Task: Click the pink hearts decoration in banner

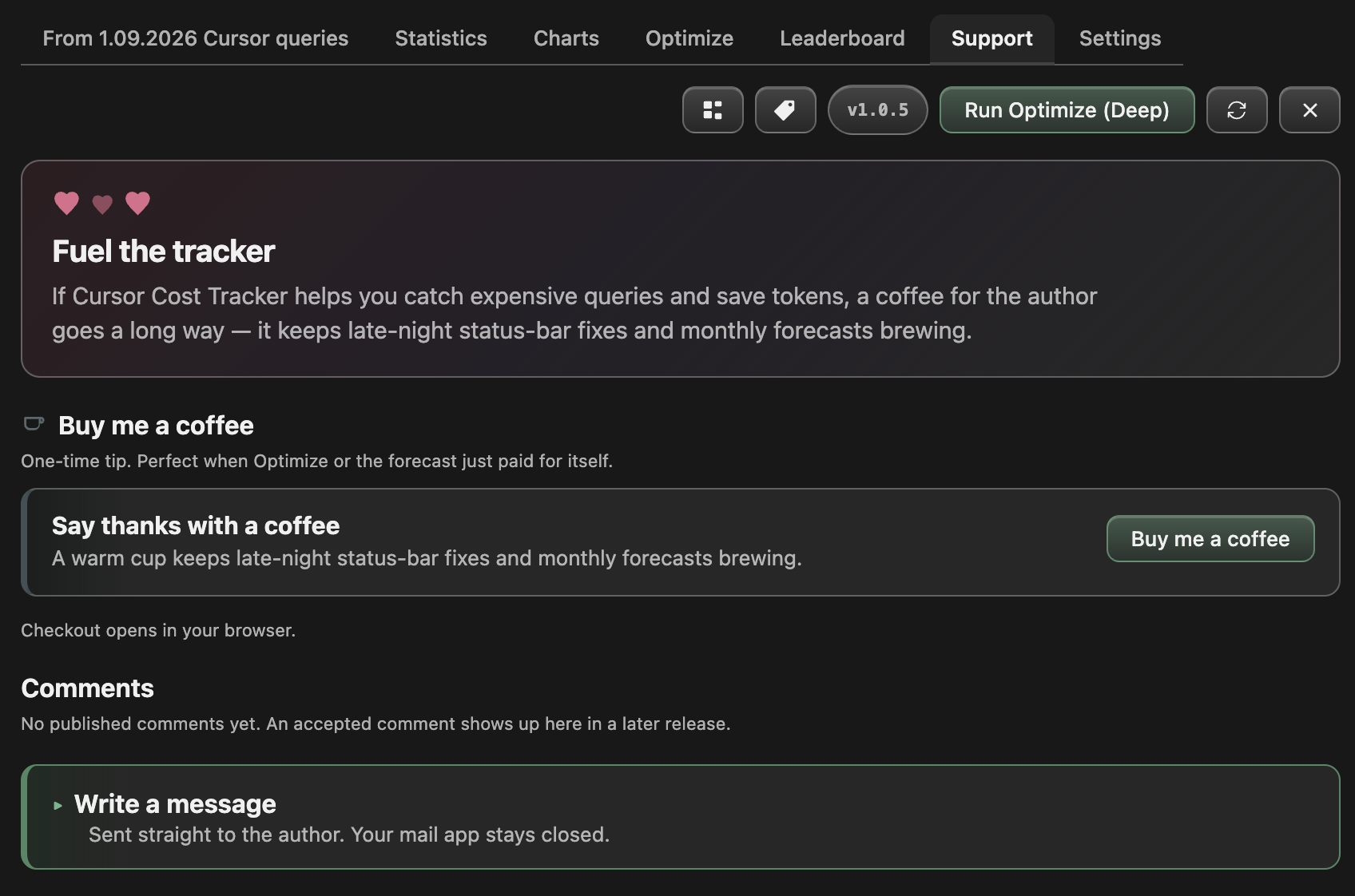Action: [x=102, y=204]
